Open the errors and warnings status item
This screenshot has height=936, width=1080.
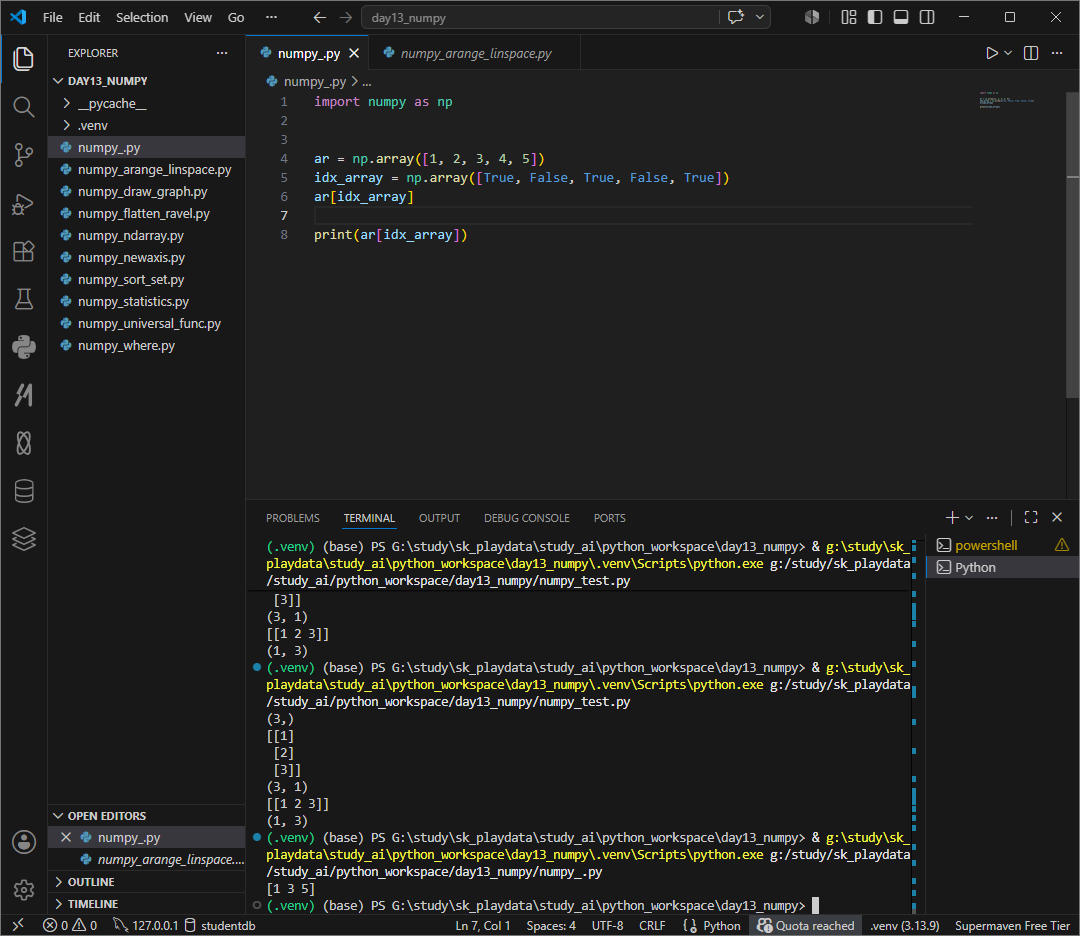70,925
